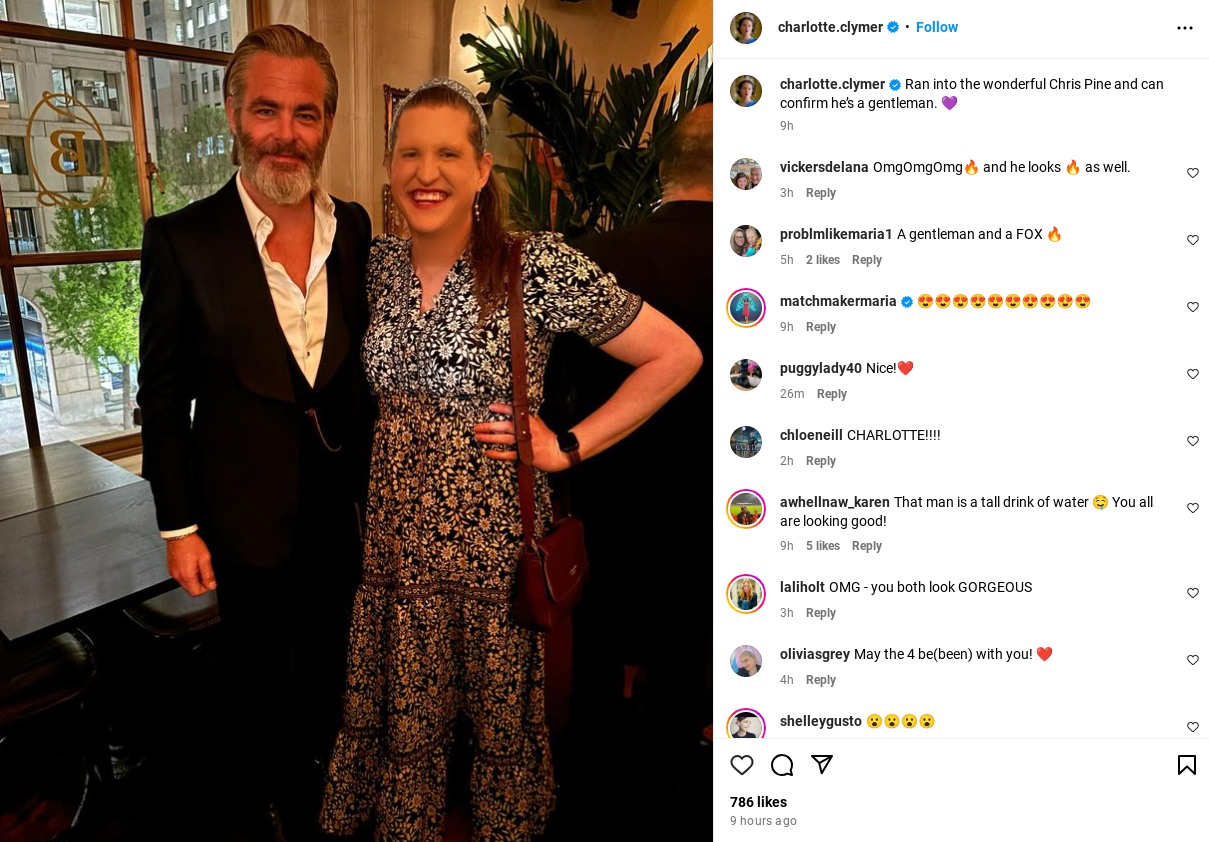Save the post with the bookmark icon

click(1187, 765)
